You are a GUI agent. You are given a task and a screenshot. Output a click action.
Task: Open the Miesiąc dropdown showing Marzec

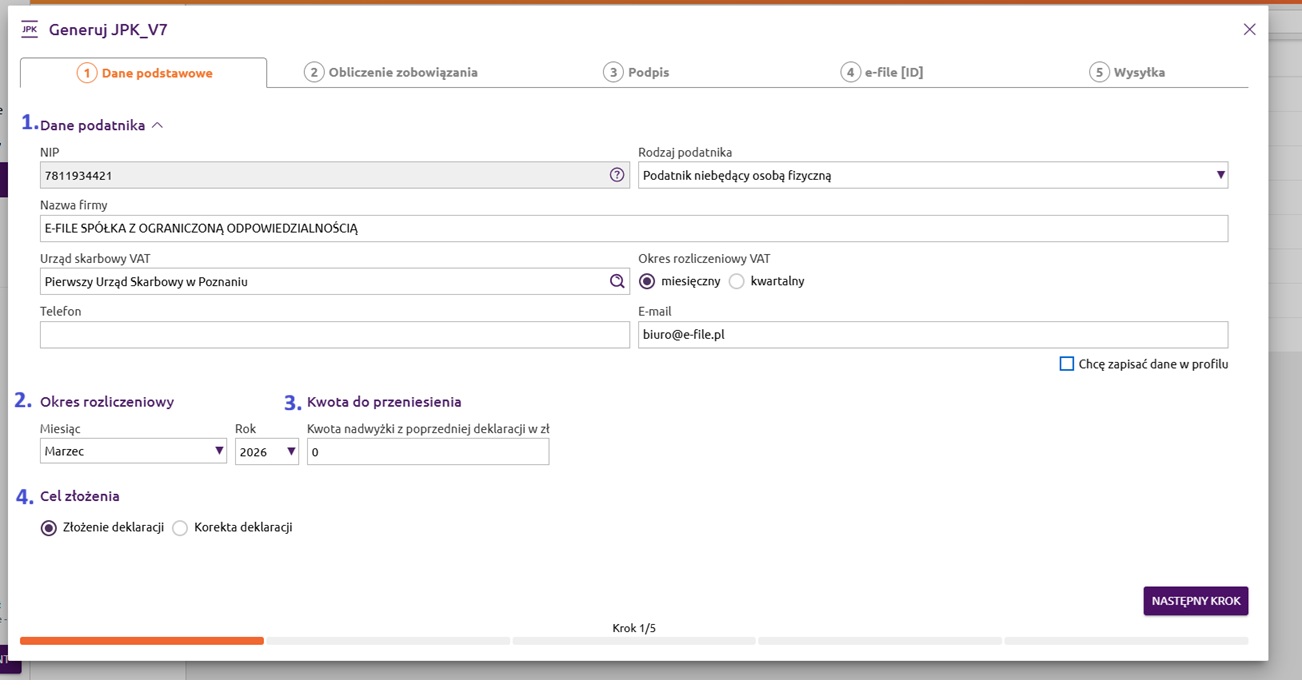[x=133, y=452]
